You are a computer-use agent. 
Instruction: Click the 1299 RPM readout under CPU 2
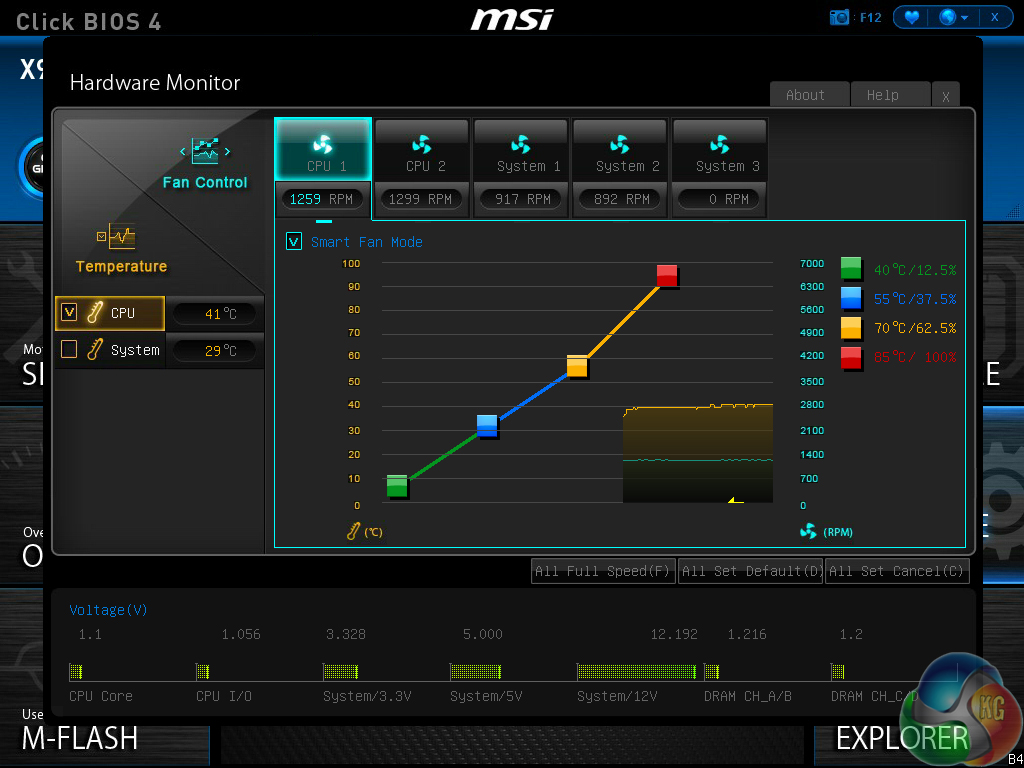tap(421, 199)
